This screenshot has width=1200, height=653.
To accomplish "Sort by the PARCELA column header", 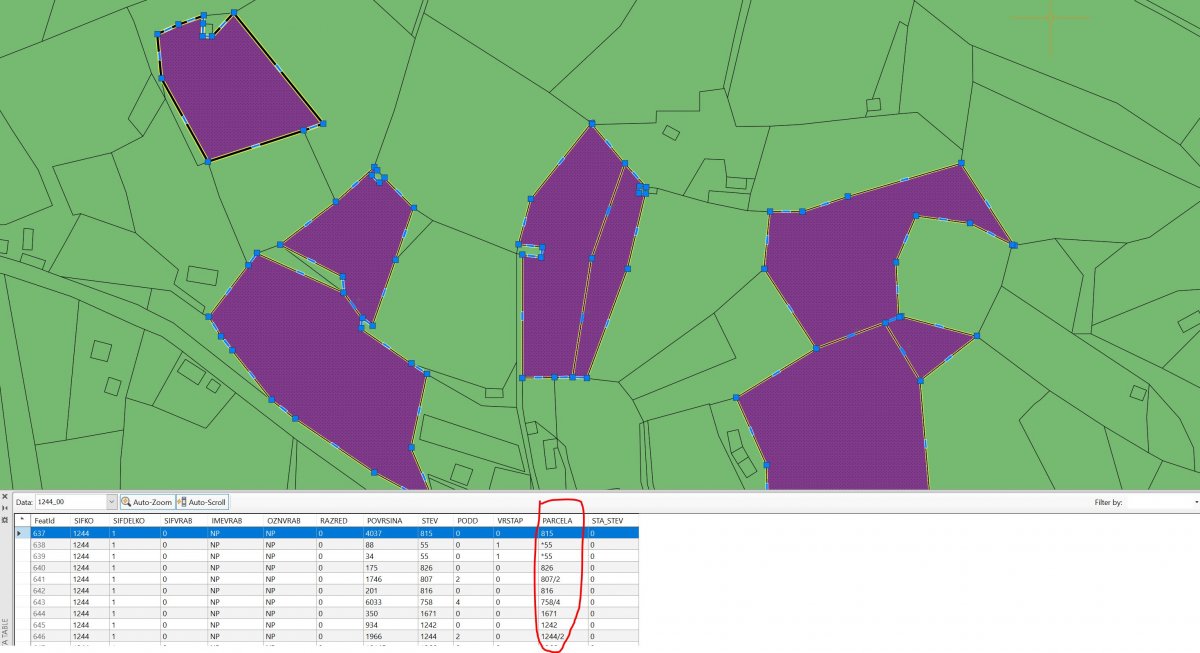I will 556,521.
